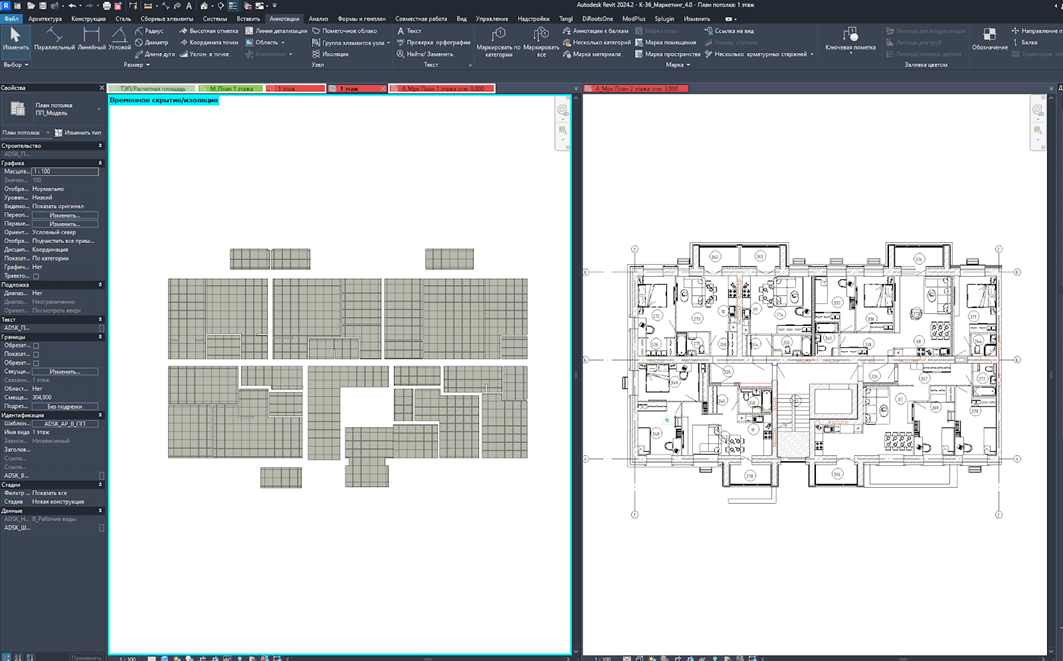1063x661 pixels.
Task: Toggle the Траекто... checkbox in properties
Action: click(36, 276)
